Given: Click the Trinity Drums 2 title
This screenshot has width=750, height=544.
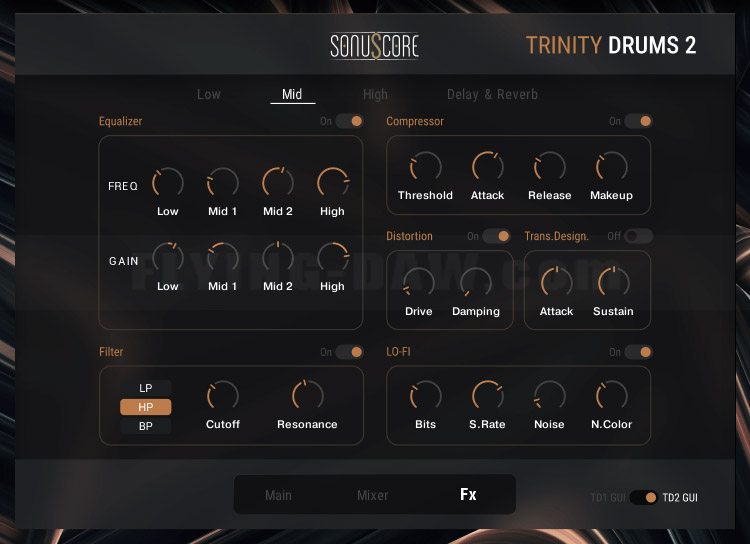Looking at the screenshot, I should (x=611, y=45).
